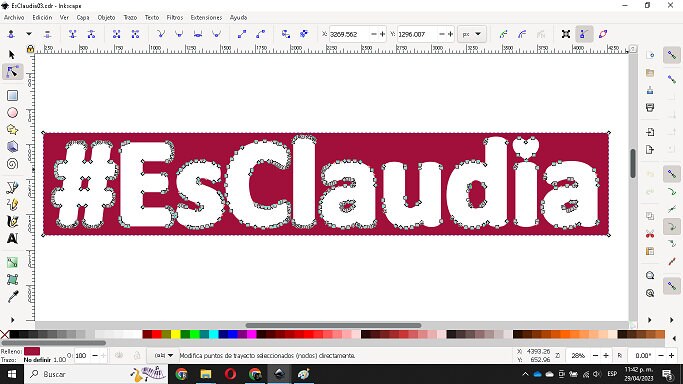
Task: Select the Rectangle tool
Action: pyautogui.click(x=12, y=95)
